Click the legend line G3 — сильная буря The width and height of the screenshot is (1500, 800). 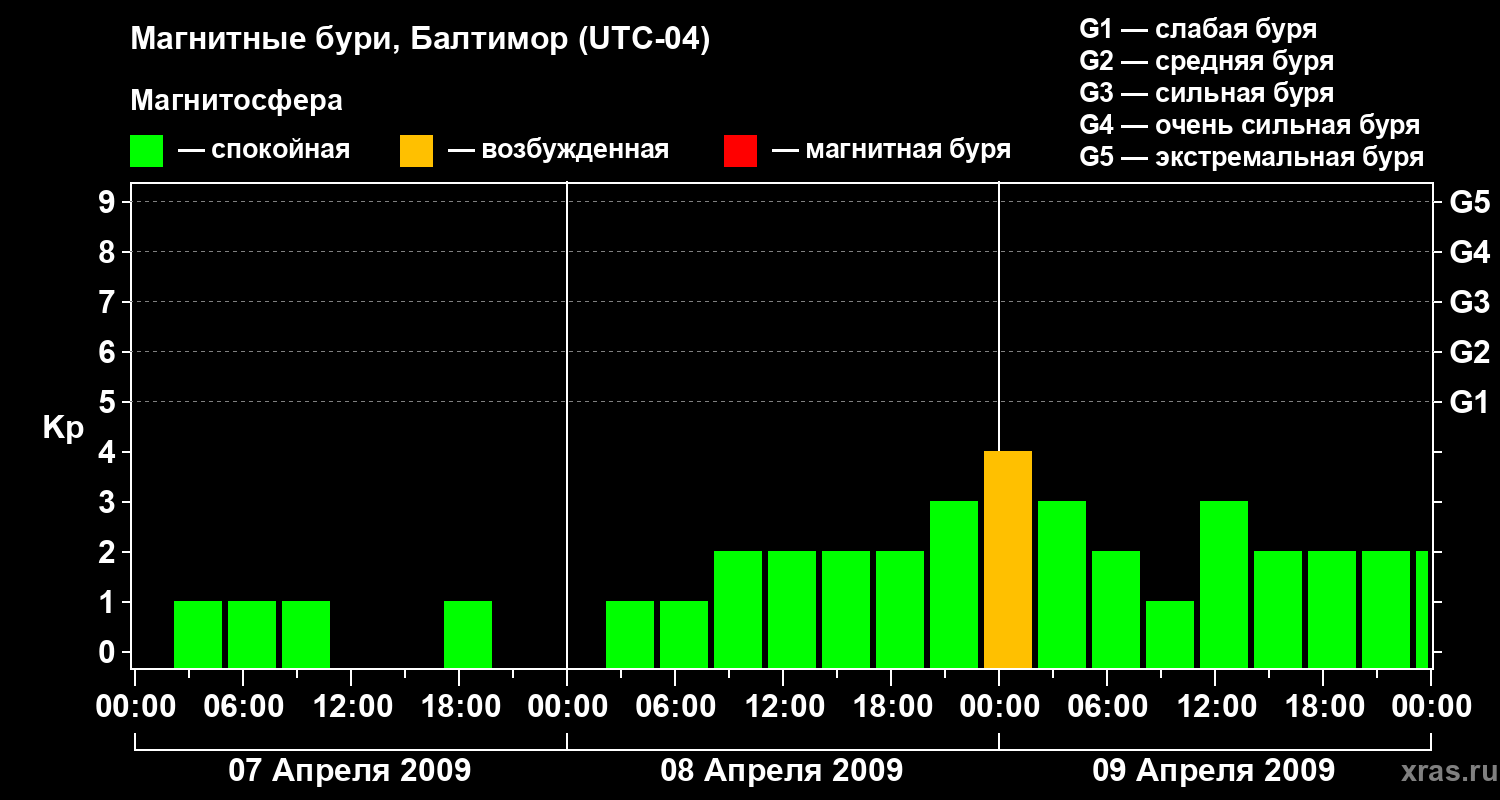[x=1207, y=93]
